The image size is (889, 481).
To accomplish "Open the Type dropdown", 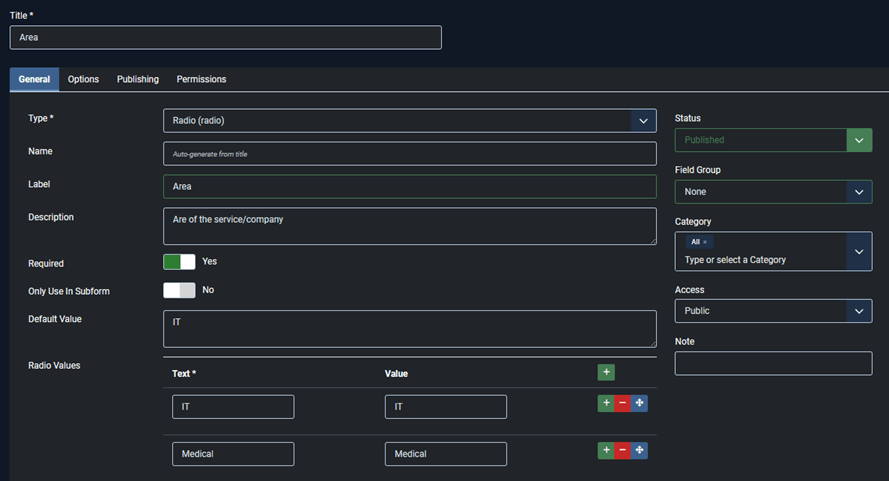I will [x=643, y=121].
